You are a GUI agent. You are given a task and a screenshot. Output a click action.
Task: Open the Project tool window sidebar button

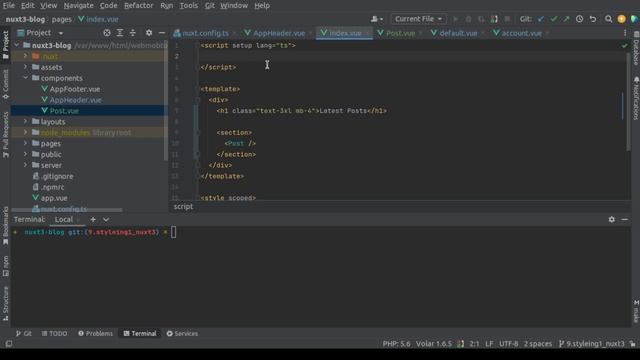pos(5,44)
